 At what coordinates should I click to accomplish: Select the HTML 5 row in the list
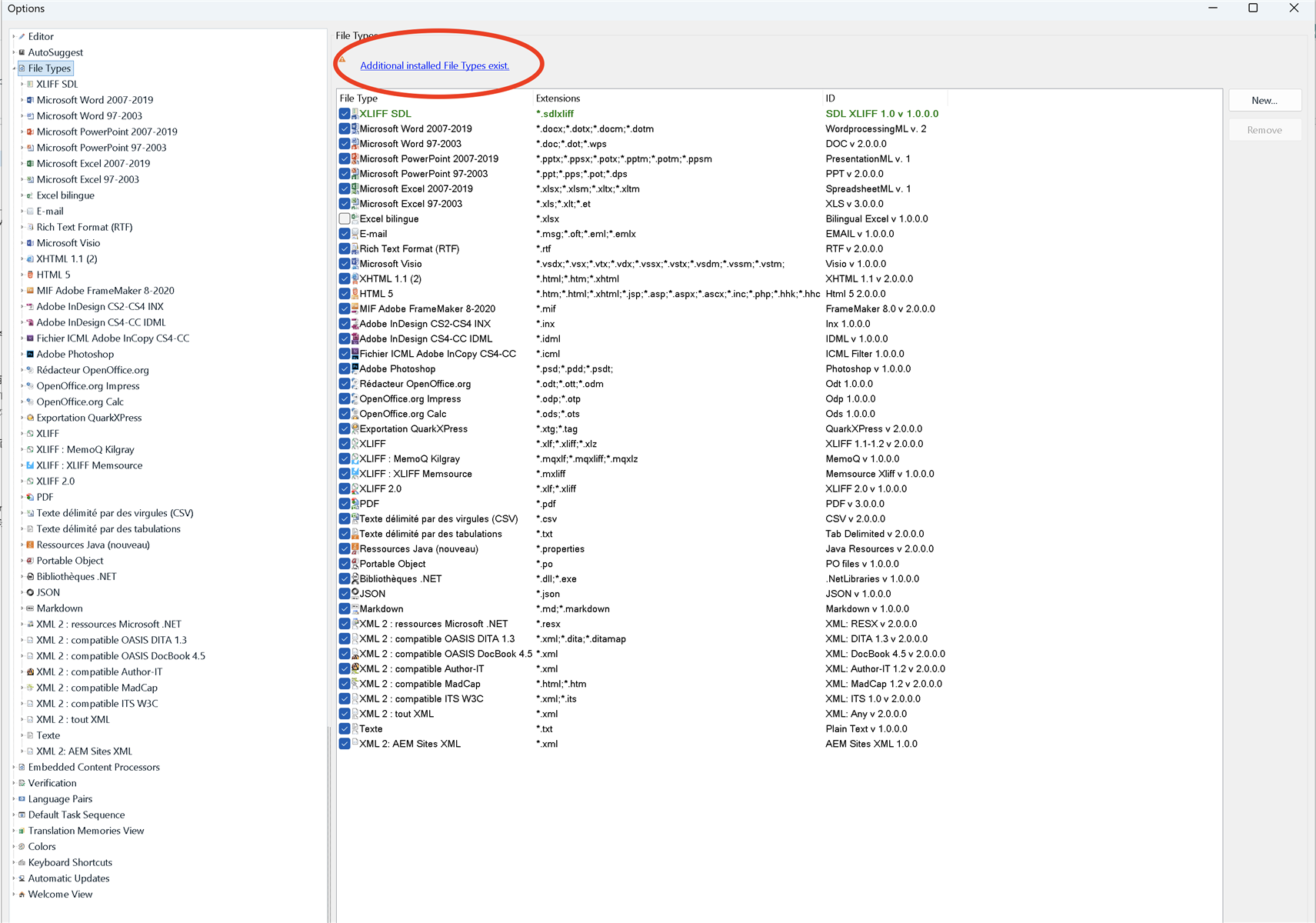(642, 293)
